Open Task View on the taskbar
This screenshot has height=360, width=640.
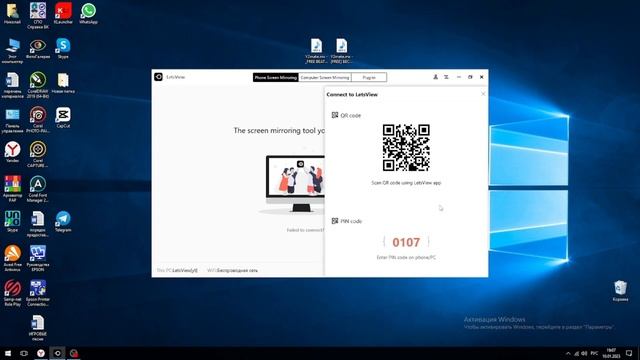tap(24, 353)
